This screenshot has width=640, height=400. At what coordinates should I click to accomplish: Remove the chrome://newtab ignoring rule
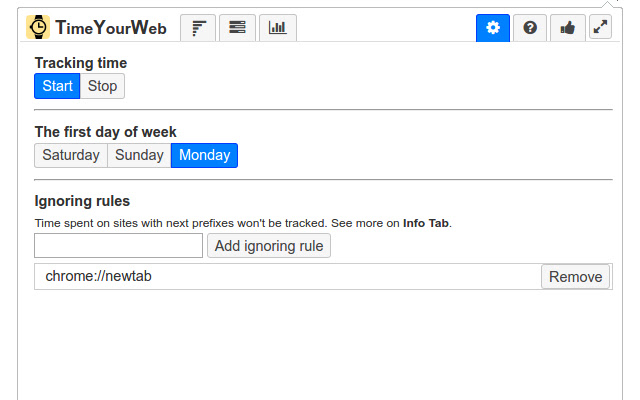coord(576,277)
